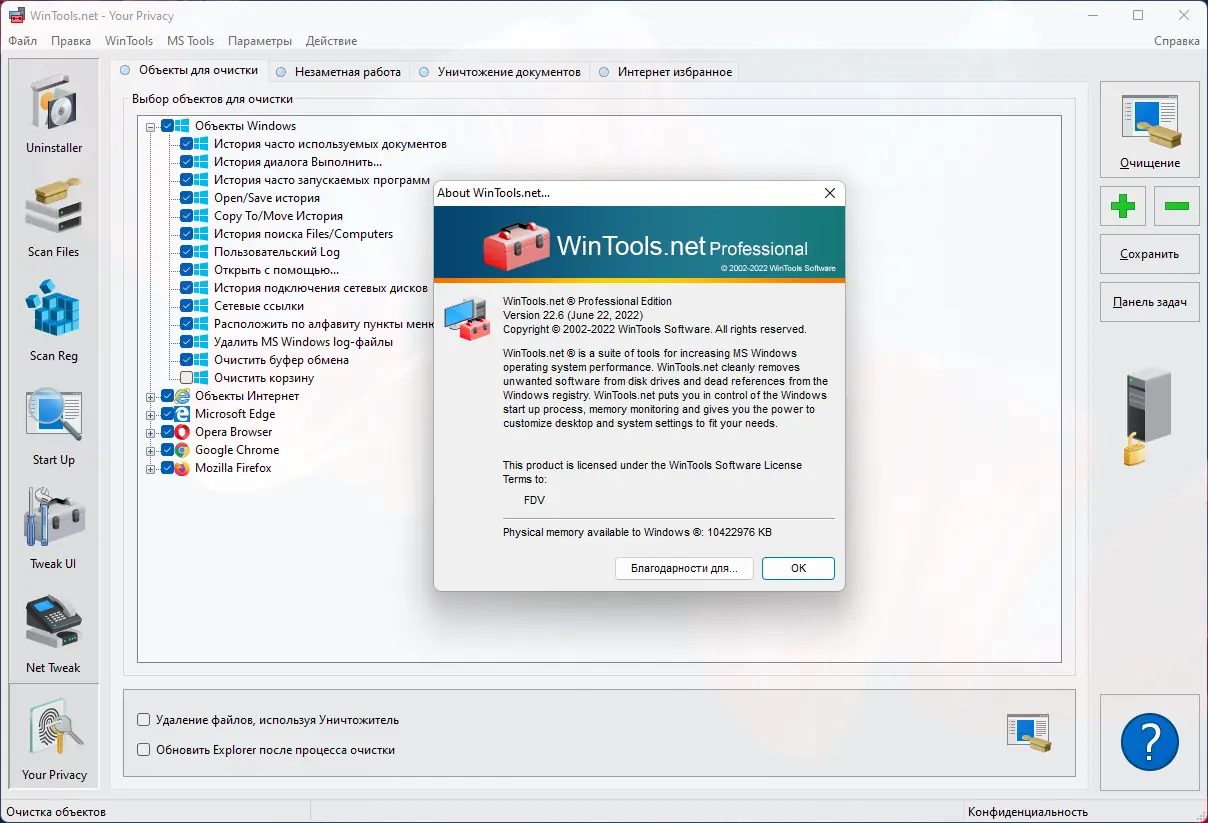Switch to Незаметная работа tab
The image size is (1208, 823).
click(338, 72)
